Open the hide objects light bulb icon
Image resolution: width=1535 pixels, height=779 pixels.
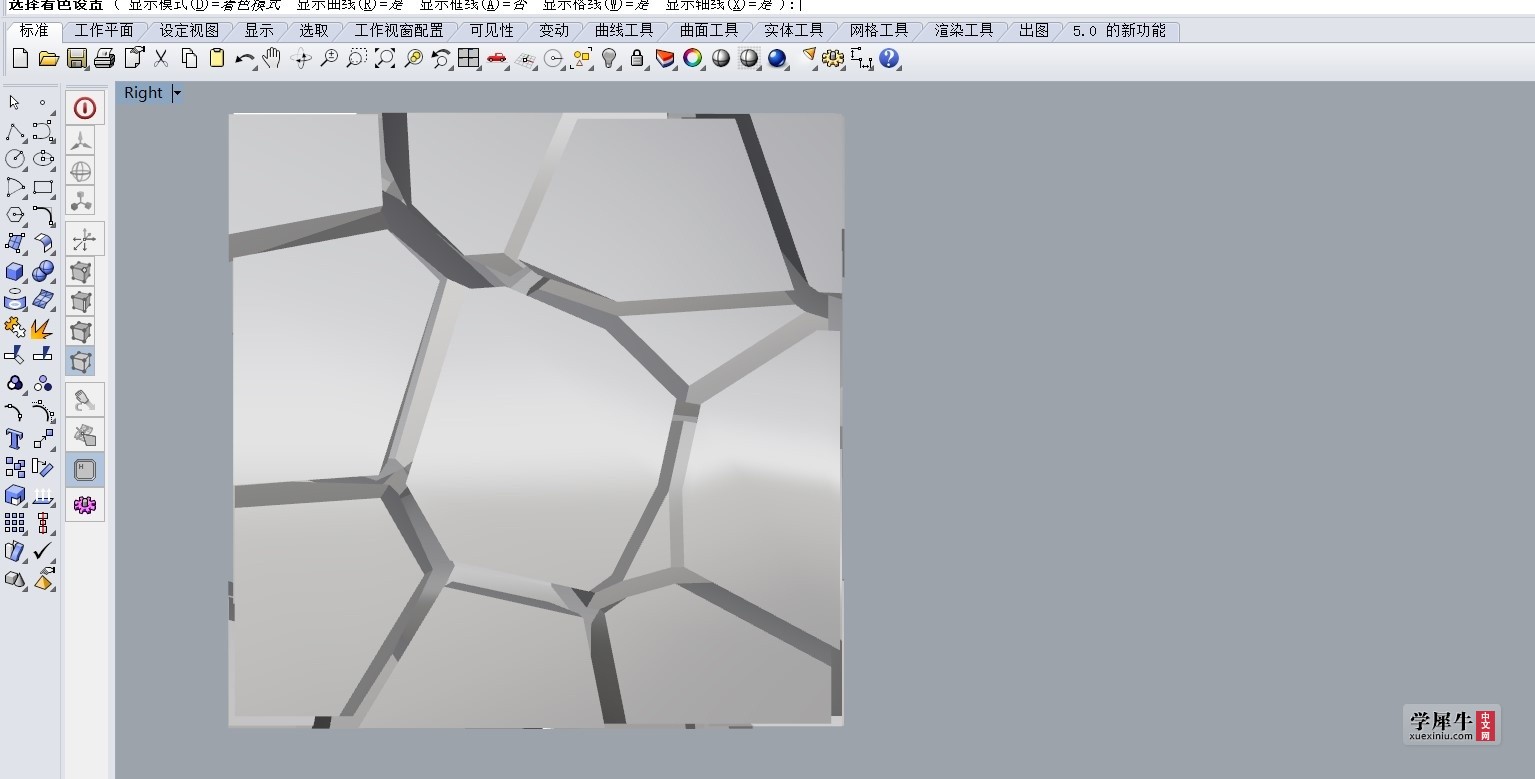(x=609, y=59)
